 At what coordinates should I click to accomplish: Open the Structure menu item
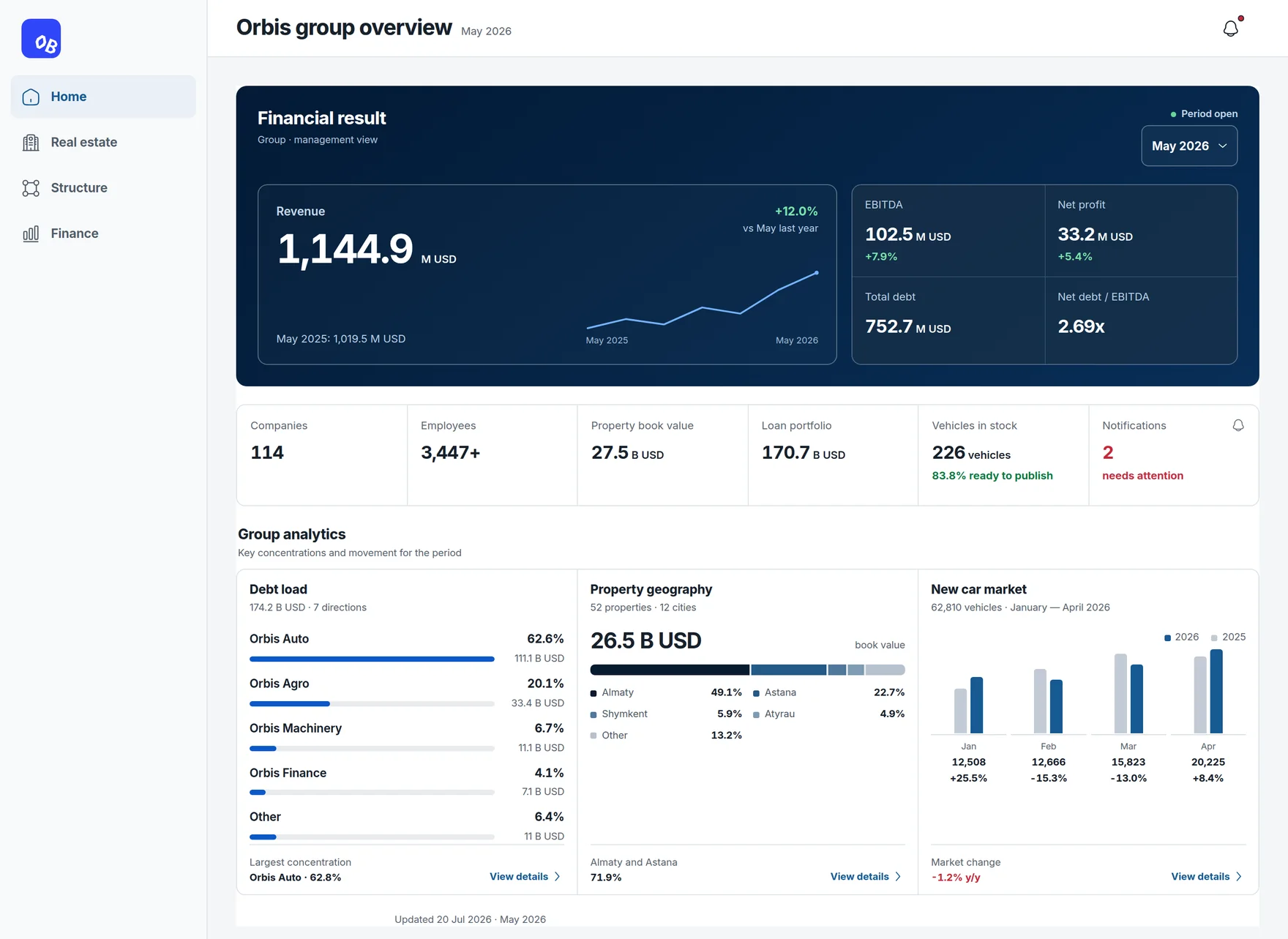pyautogui.click(x=103, y=188)
